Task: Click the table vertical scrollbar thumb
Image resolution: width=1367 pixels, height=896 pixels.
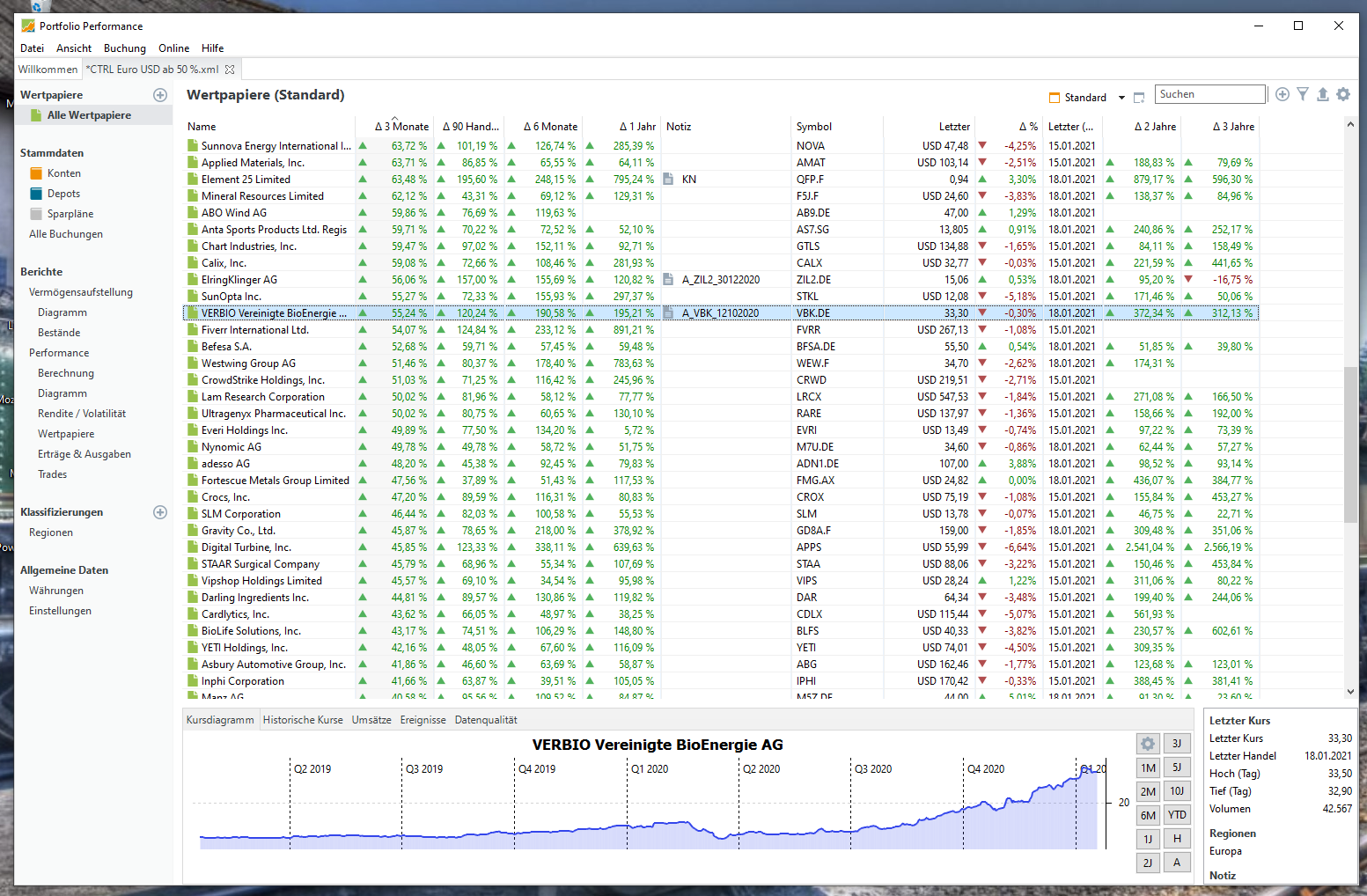Action: [x=1350, y=444]
